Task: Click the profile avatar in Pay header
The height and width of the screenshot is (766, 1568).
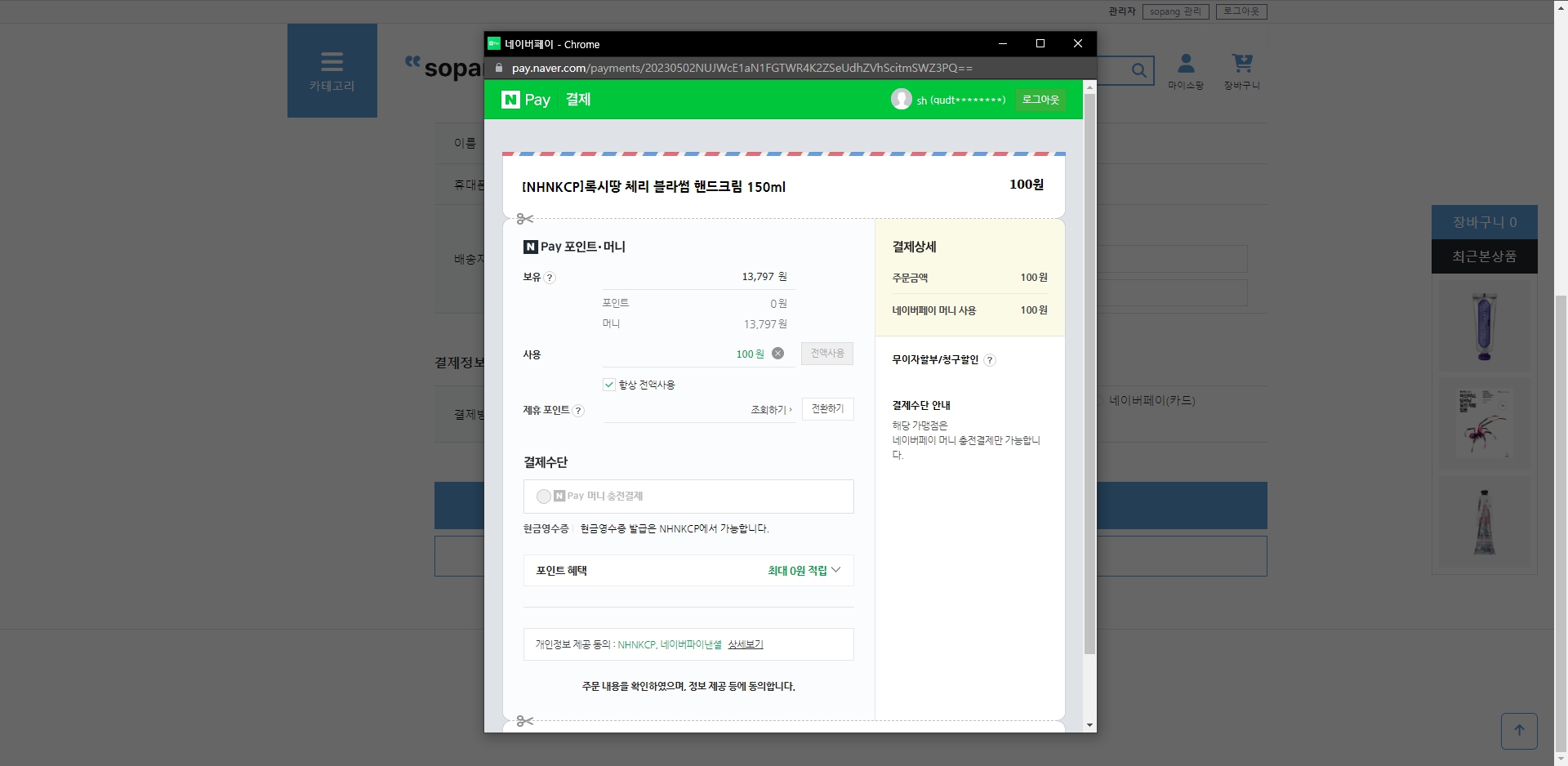Action: pyautogui.click(x=901, y=100)
